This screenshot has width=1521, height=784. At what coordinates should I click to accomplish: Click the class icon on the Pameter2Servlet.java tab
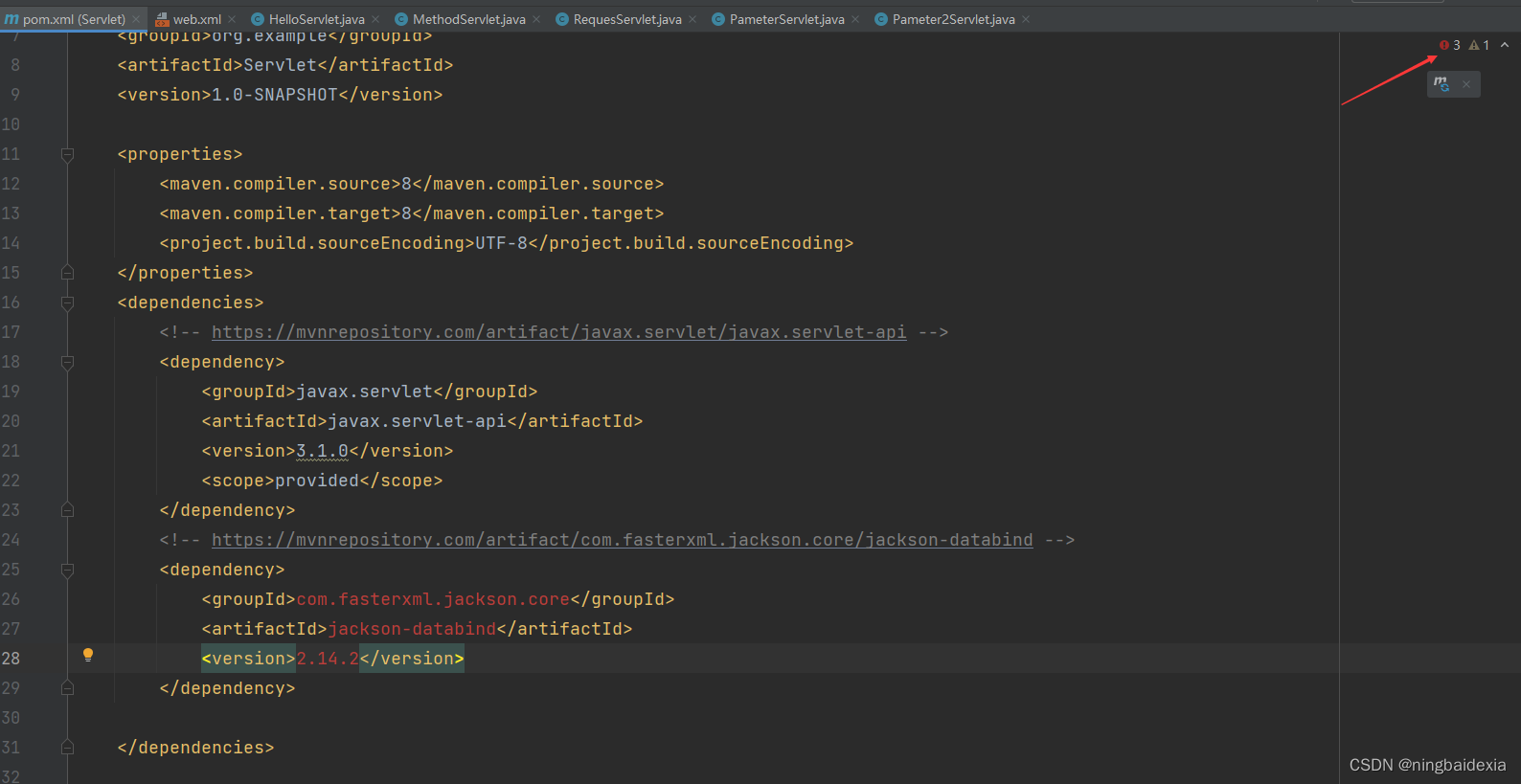click(881, 19)
